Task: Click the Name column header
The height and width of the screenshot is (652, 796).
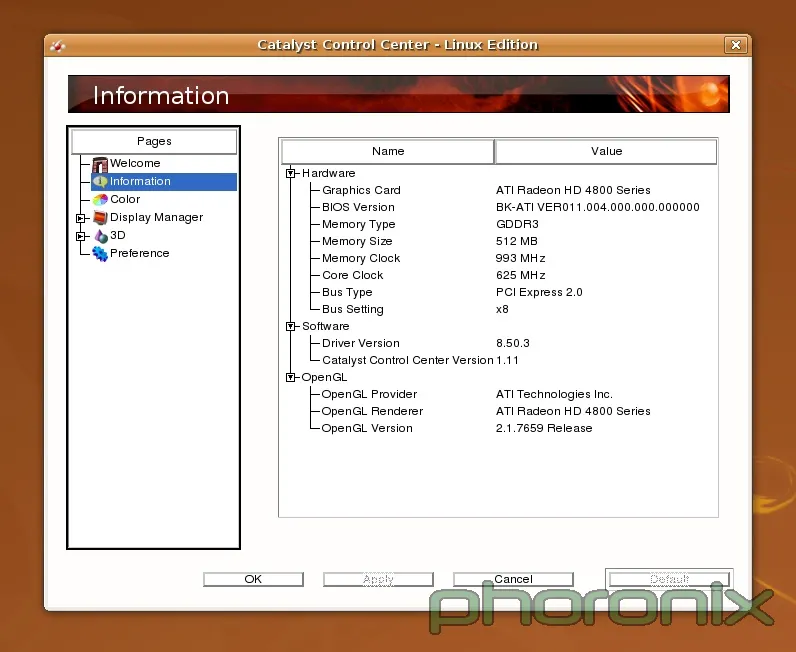Action: coord(388,151)
